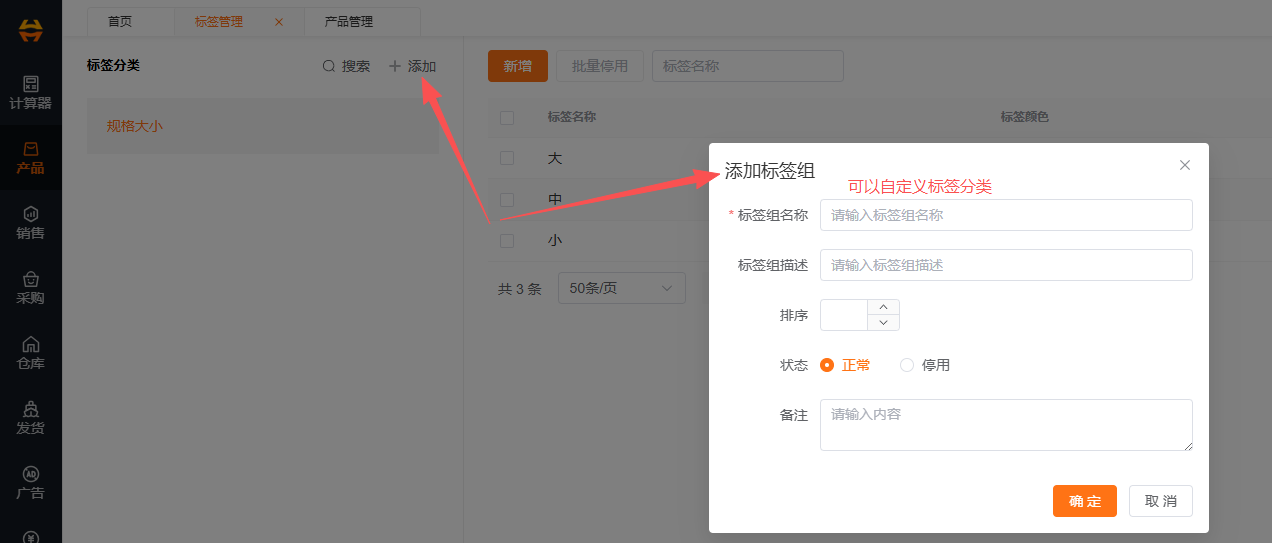Image resolution: width=1272 pixels, height=543 pixels.
Task: Switch to the 首页 tab
Action: pyautogui.click(x=120, y=21)
